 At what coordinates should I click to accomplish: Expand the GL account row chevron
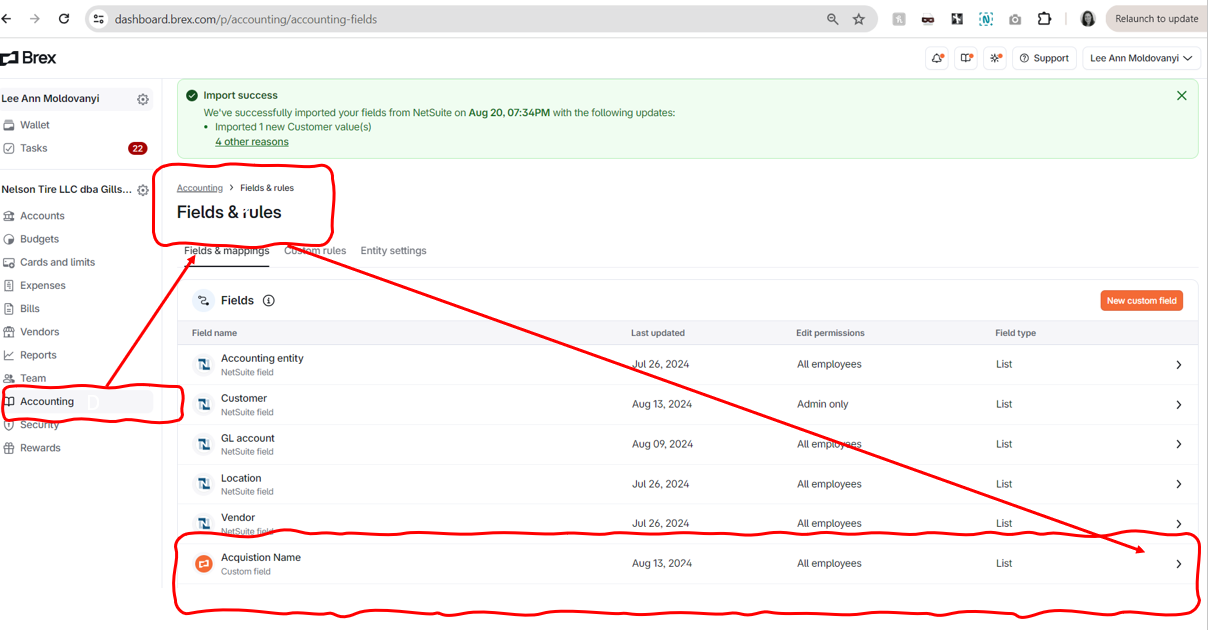pos(1179,444)
